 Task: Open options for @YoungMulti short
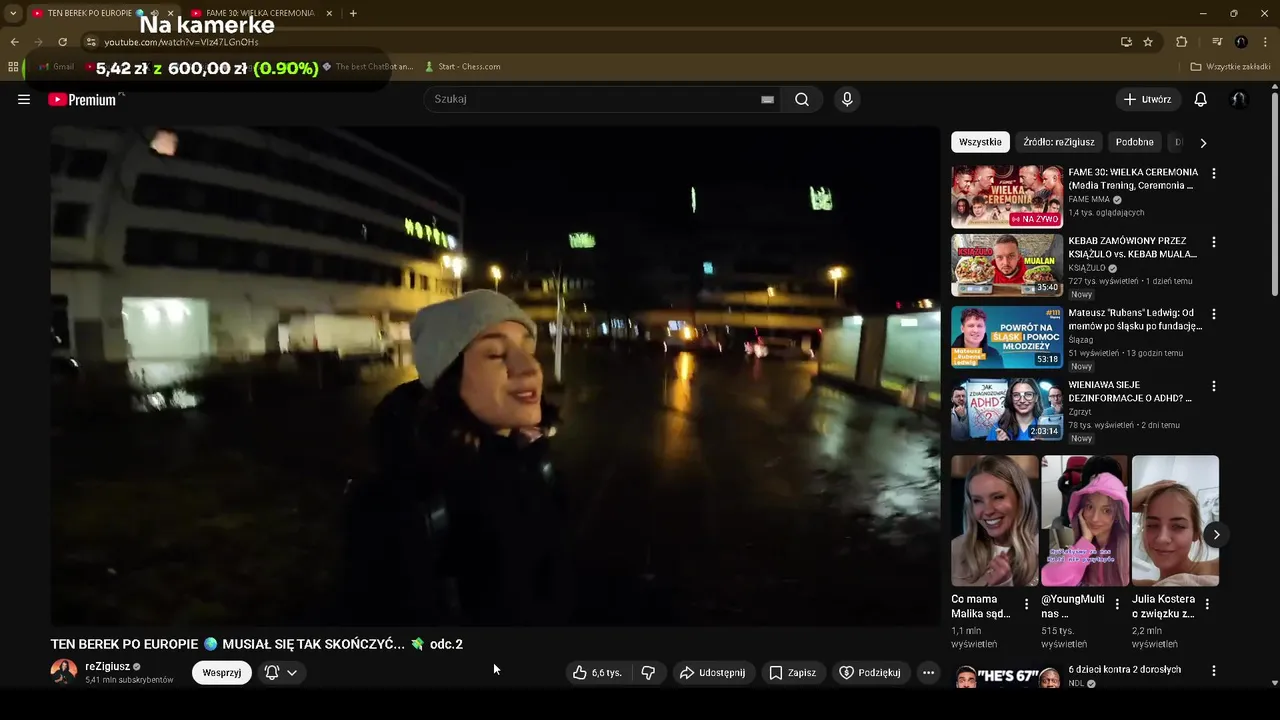click(x=1117, y=604)
